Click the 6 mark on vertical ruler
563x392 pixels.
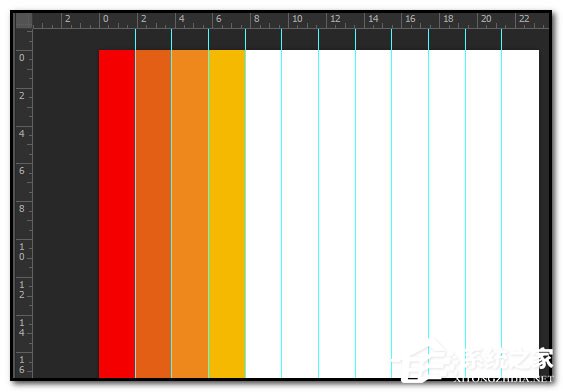22,171
